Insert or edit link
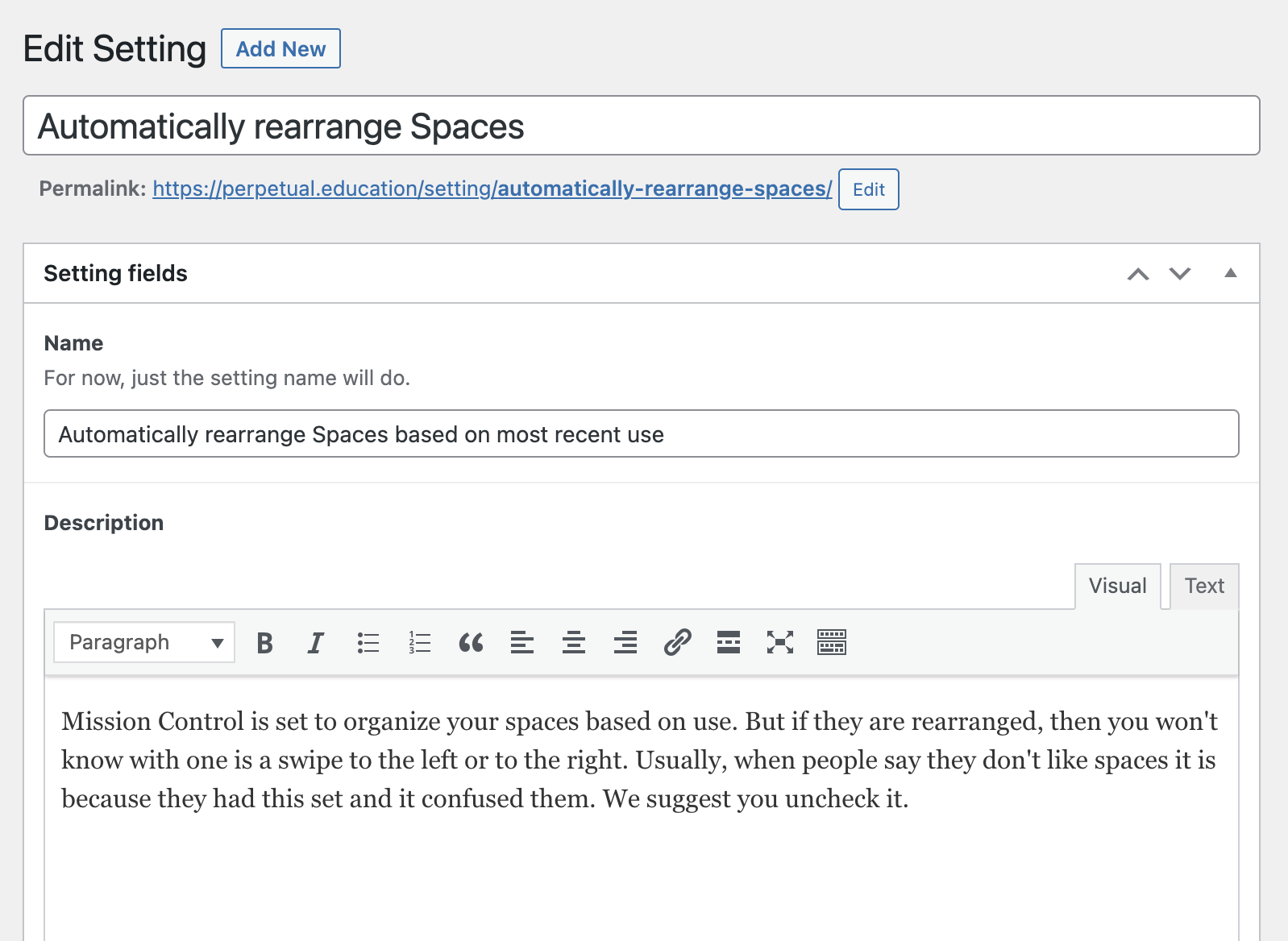The height and width of the screenshot is (941, 1288). [677, 642]
